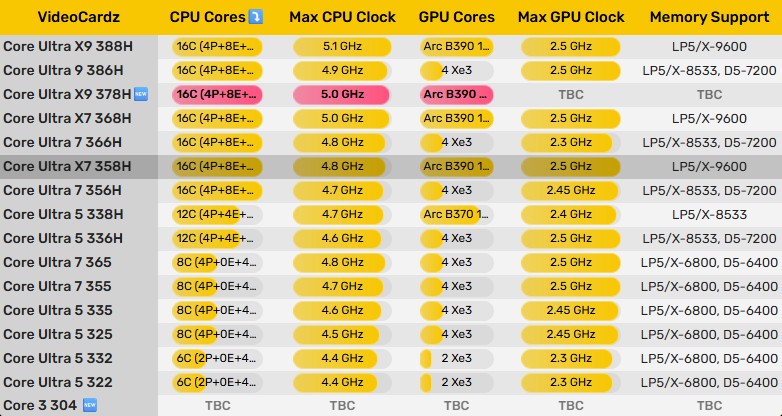Click the 2.4 GHz Max GPU Clock bar
Screen dimensions: 782x416
[x=571, y=214]
